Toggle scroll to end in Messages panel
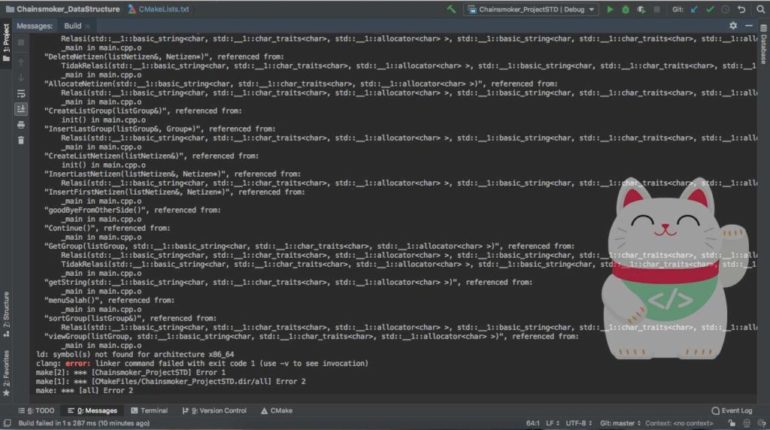This screenshot has width=770, height=430. tap(21, 108)
